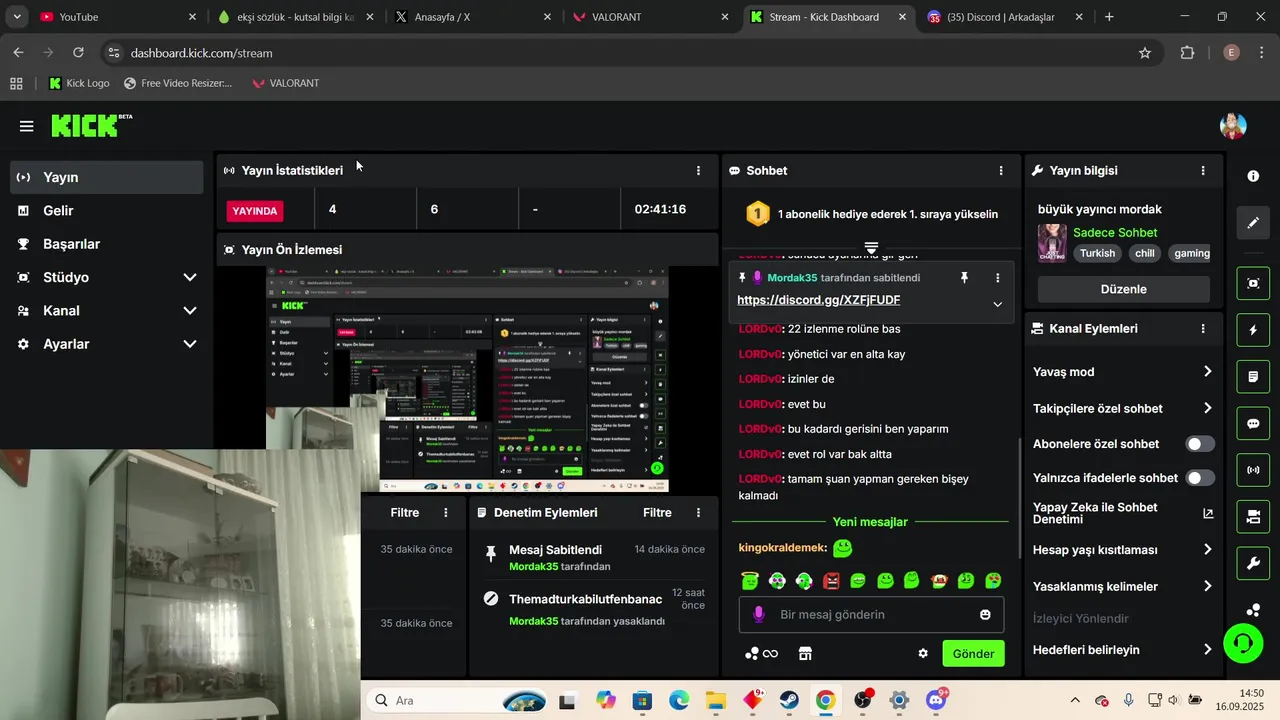Viewport: 1280px width, 720px height.
Task: Open Takipçilere özel sohbet options arrow
Action: (1207, 408)
